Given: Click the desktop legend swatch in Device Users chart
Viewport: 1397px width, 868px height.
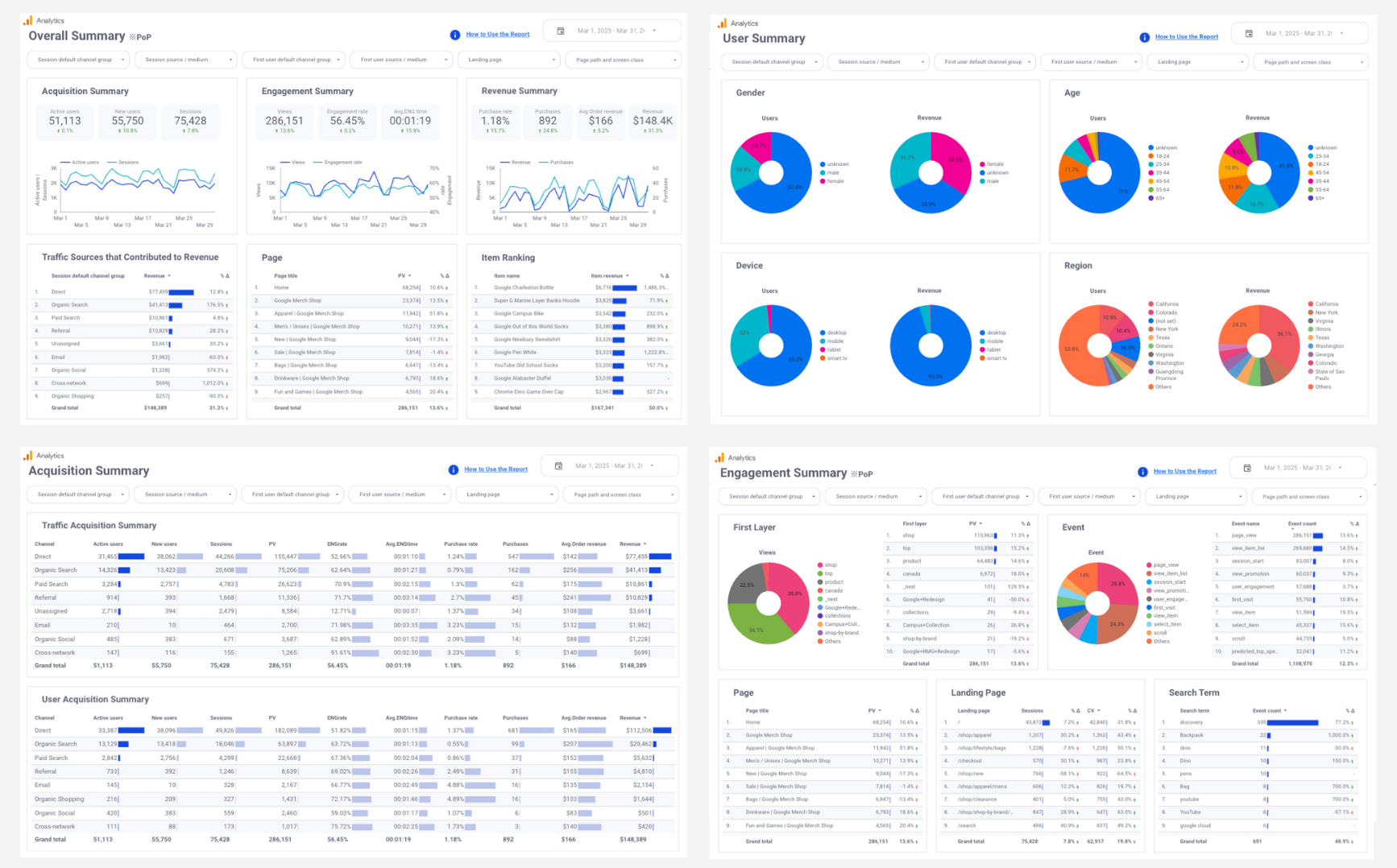Looking at the screenshot, I should (822, 333).
